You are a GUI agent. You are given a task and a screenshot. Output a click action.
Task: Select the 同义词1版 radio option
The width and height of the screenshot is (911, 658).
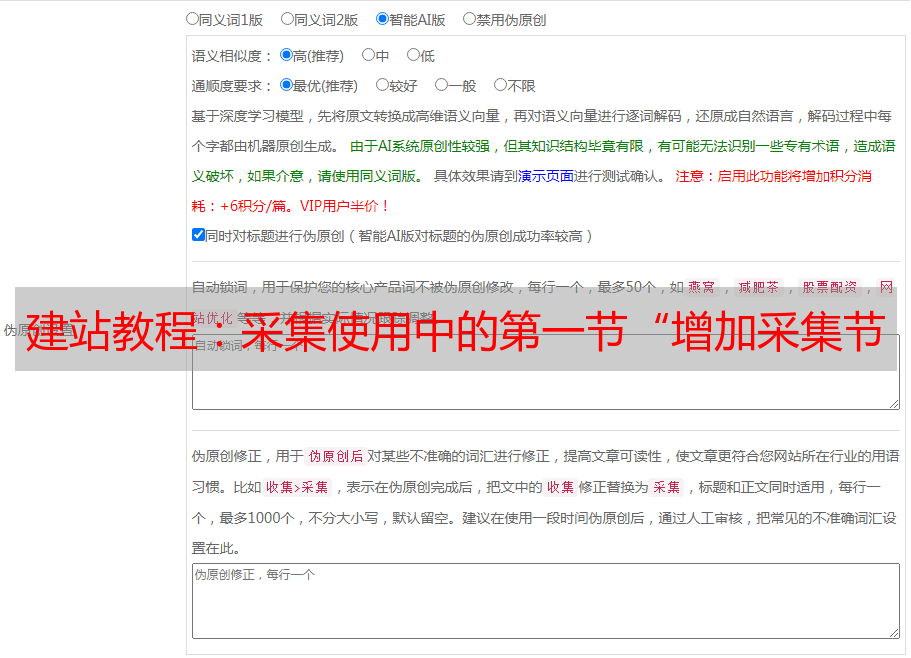pyautogui.click(x=192, y=19)
